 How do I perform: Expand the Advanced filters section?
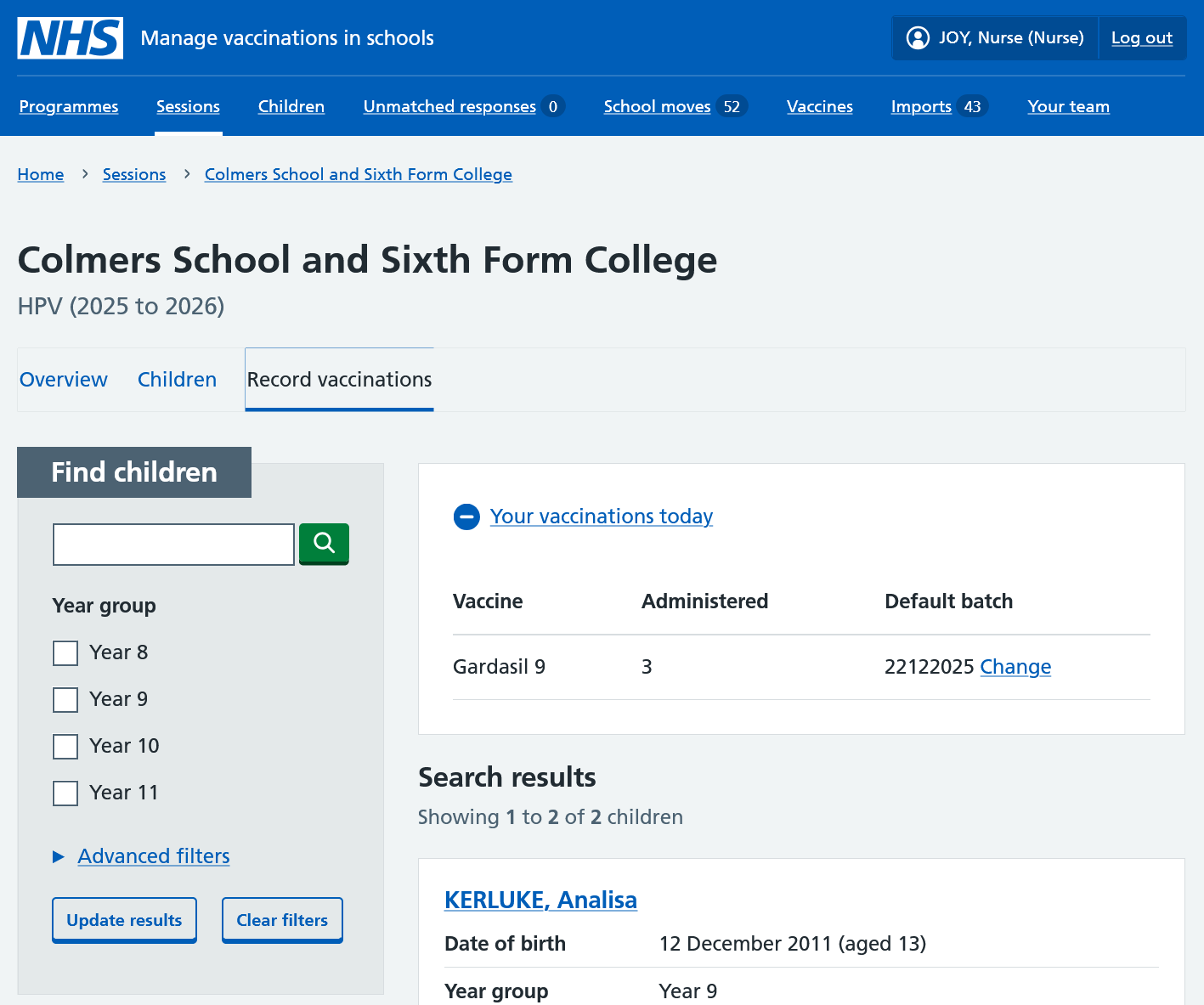point(153,856)
